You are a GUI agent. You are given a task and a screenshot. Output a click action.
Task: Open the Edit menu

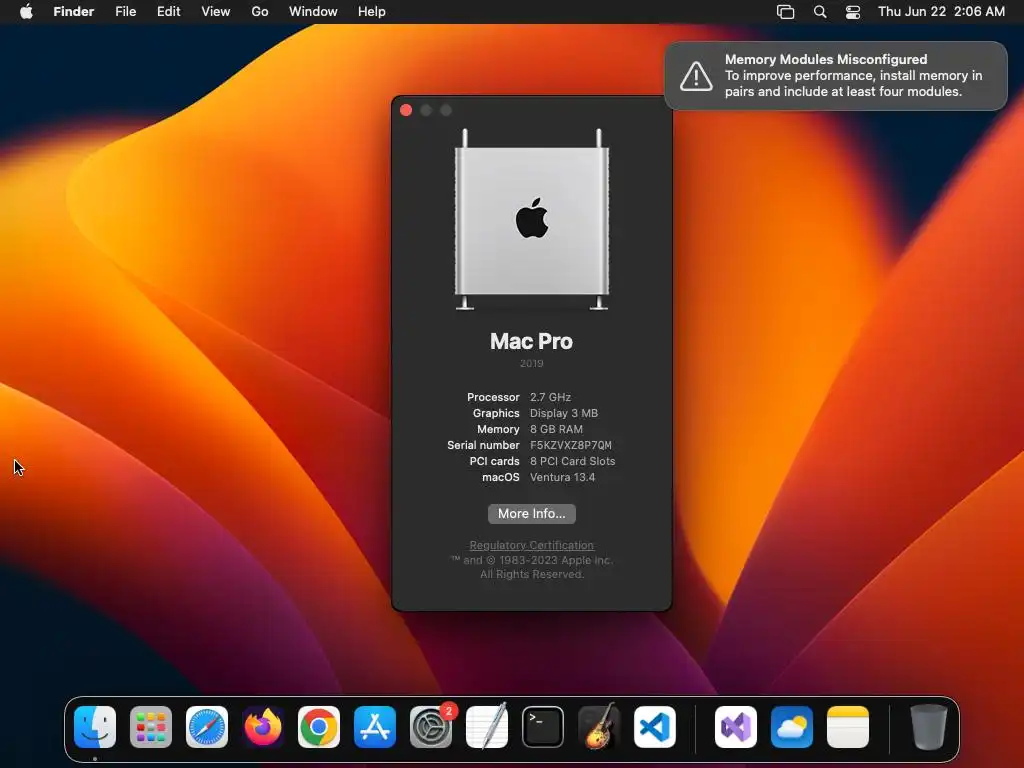coord(168,11)
